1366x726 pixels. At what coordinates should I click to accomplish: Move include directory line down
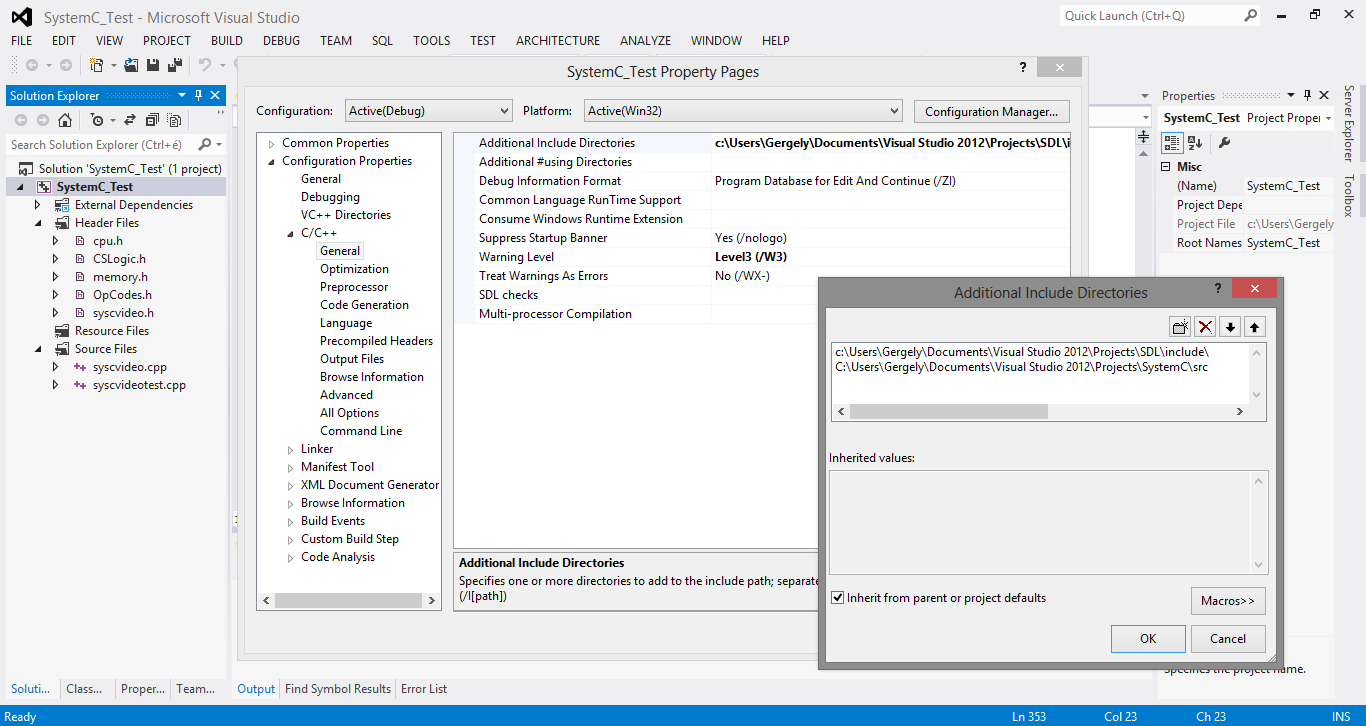click(x=1230, y=327)
